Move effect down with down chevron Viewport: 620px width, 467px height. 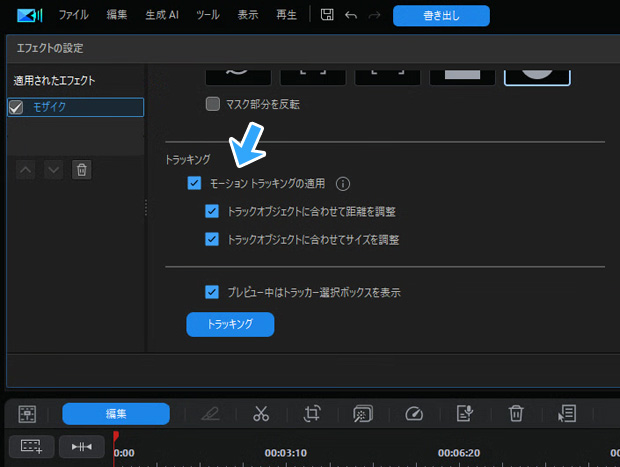click(53, 170)
